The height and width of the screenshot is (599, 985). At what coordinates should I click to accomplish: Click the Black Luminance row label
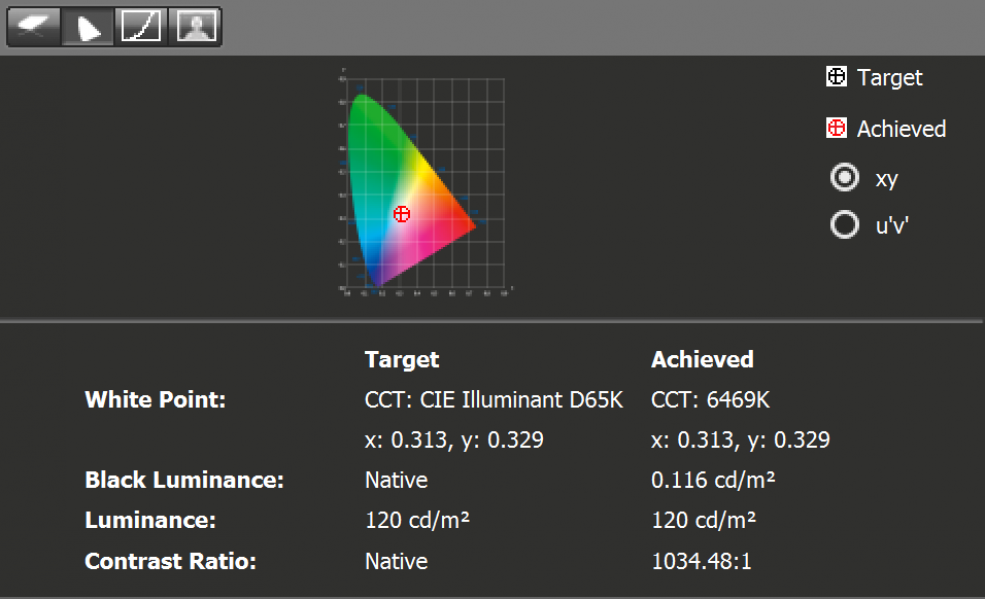click(184, 480)
